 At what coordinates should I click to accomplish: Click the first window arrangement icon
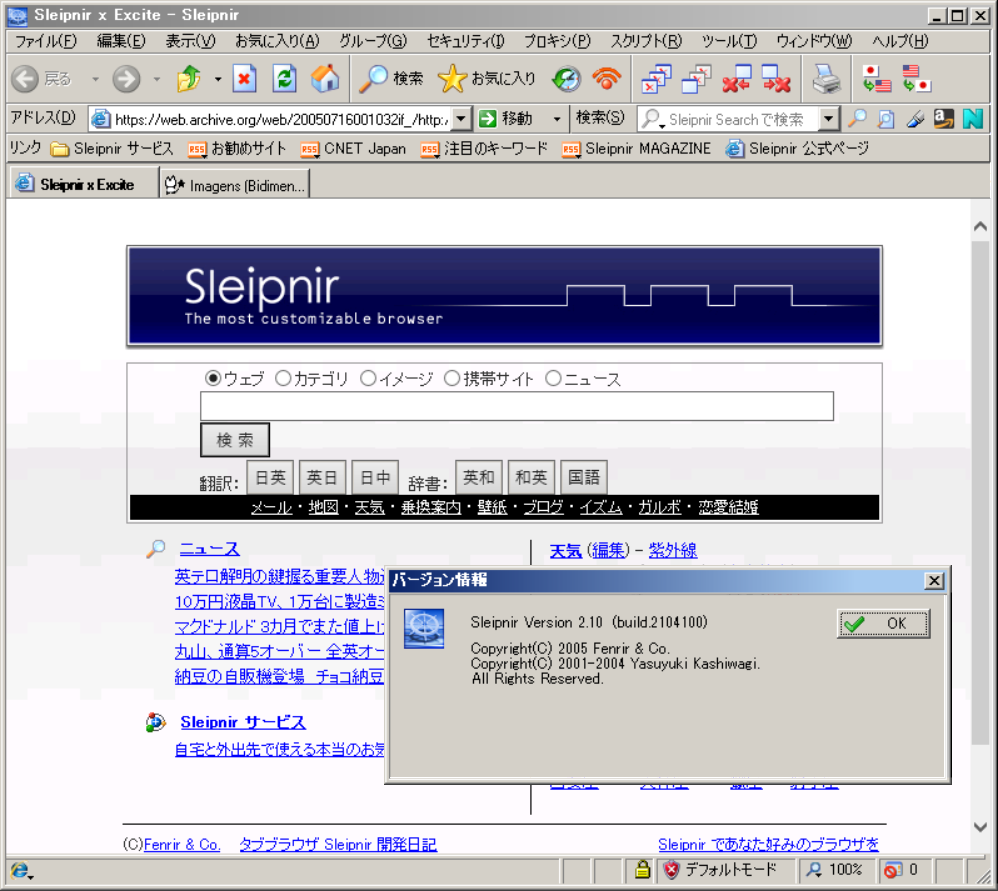coord(656,79)
